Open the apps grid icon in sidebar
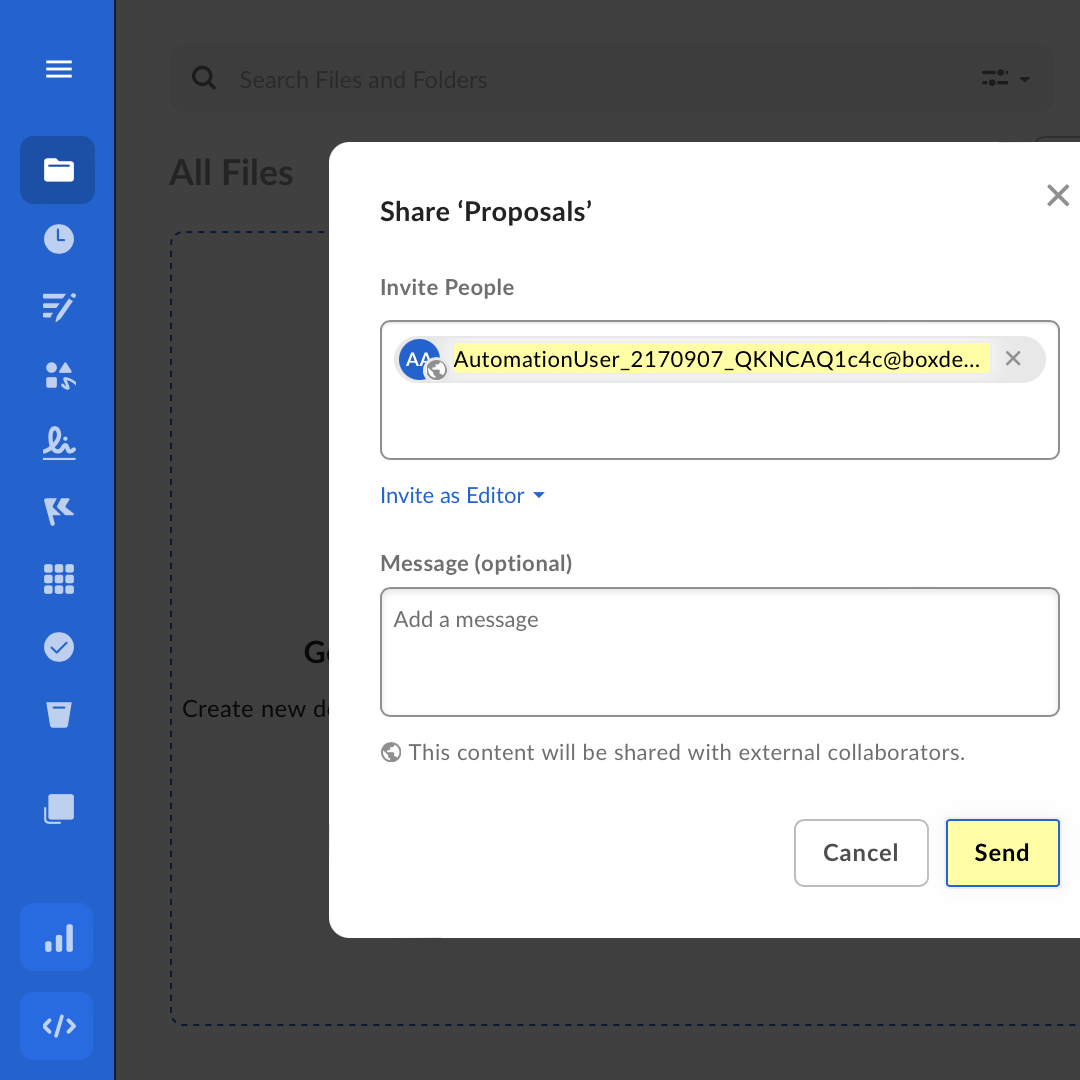This screenshot has height=1080, width=1080. coord(59,579)
